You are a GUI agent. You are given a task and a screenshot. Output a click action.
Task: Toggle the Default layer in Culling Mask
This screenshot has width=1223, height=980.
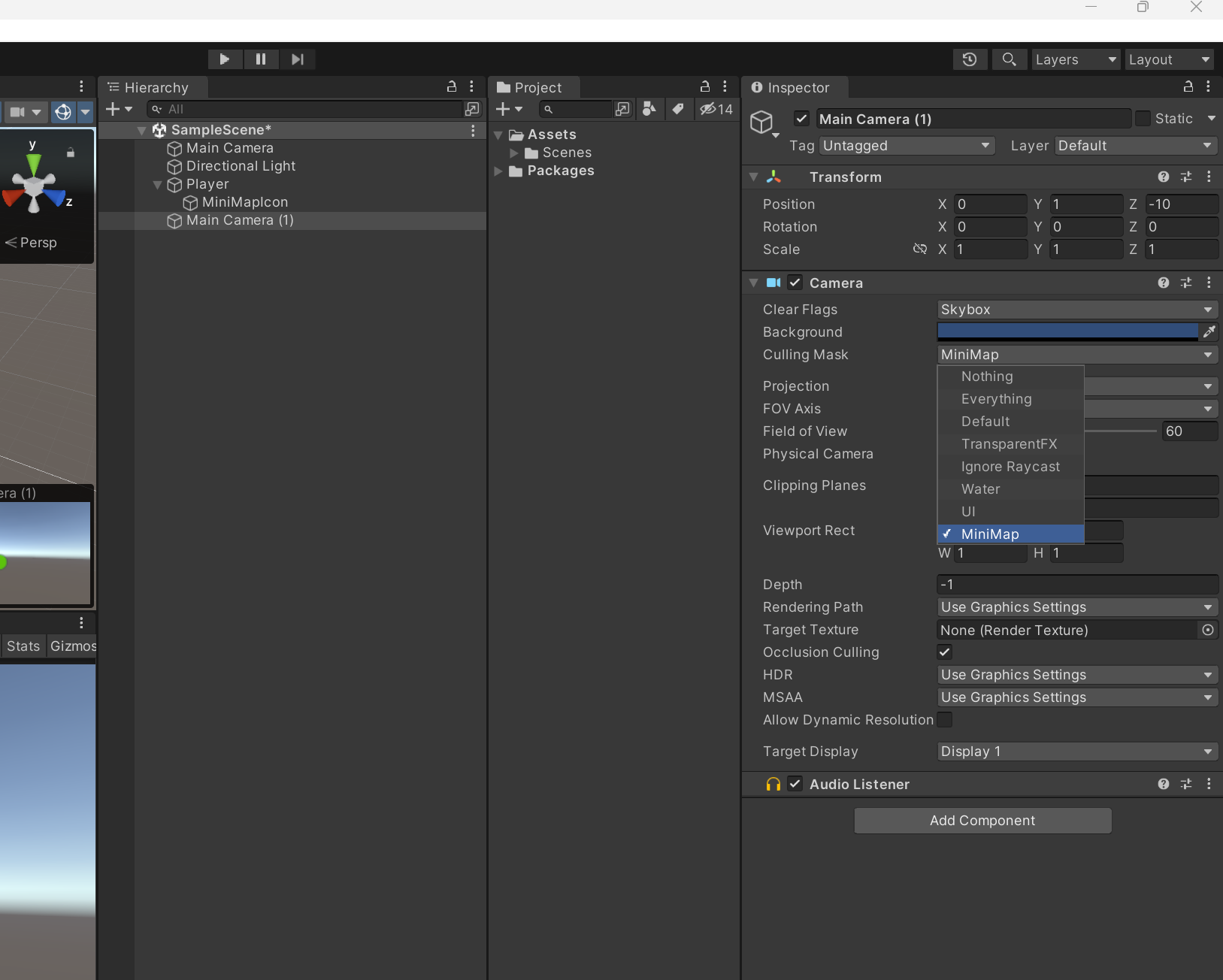click(x=1010, y=422)
